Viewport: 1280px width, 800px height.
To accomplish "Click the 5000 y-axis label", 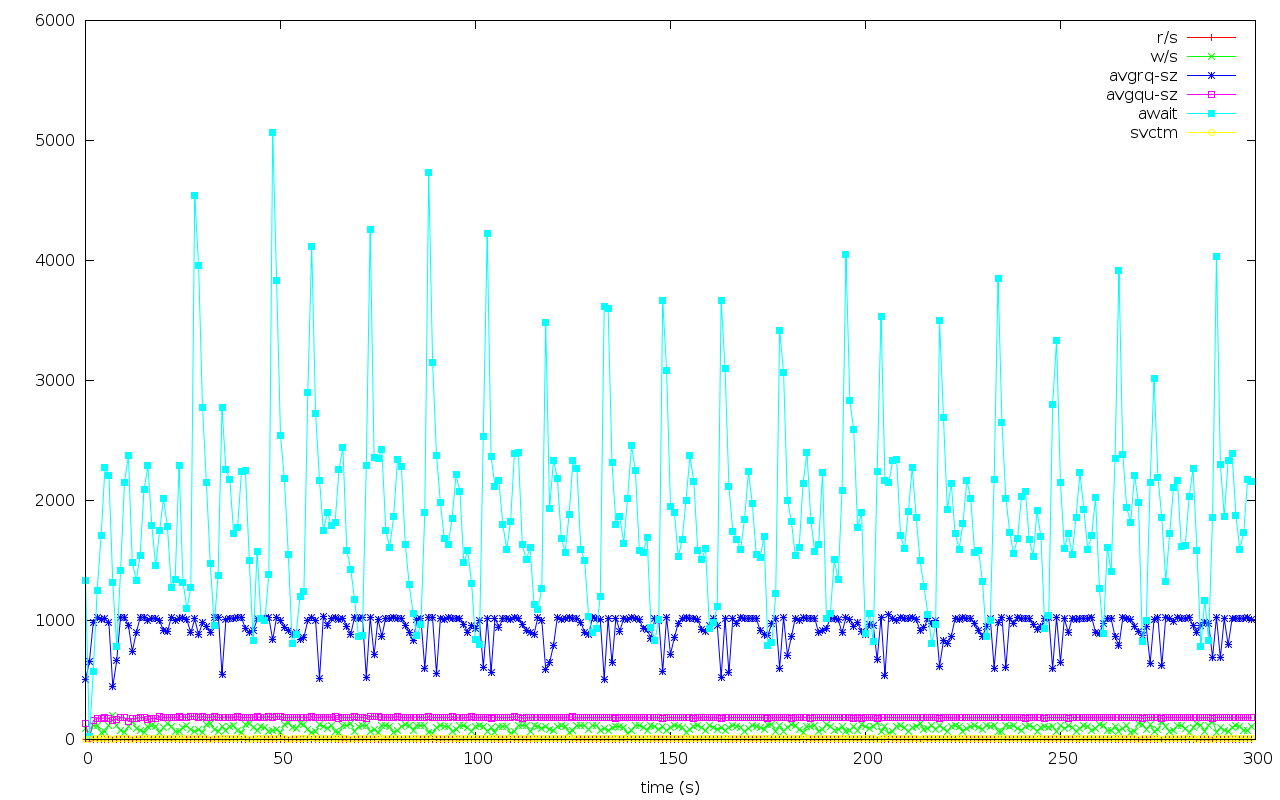I will click(57, 140).
